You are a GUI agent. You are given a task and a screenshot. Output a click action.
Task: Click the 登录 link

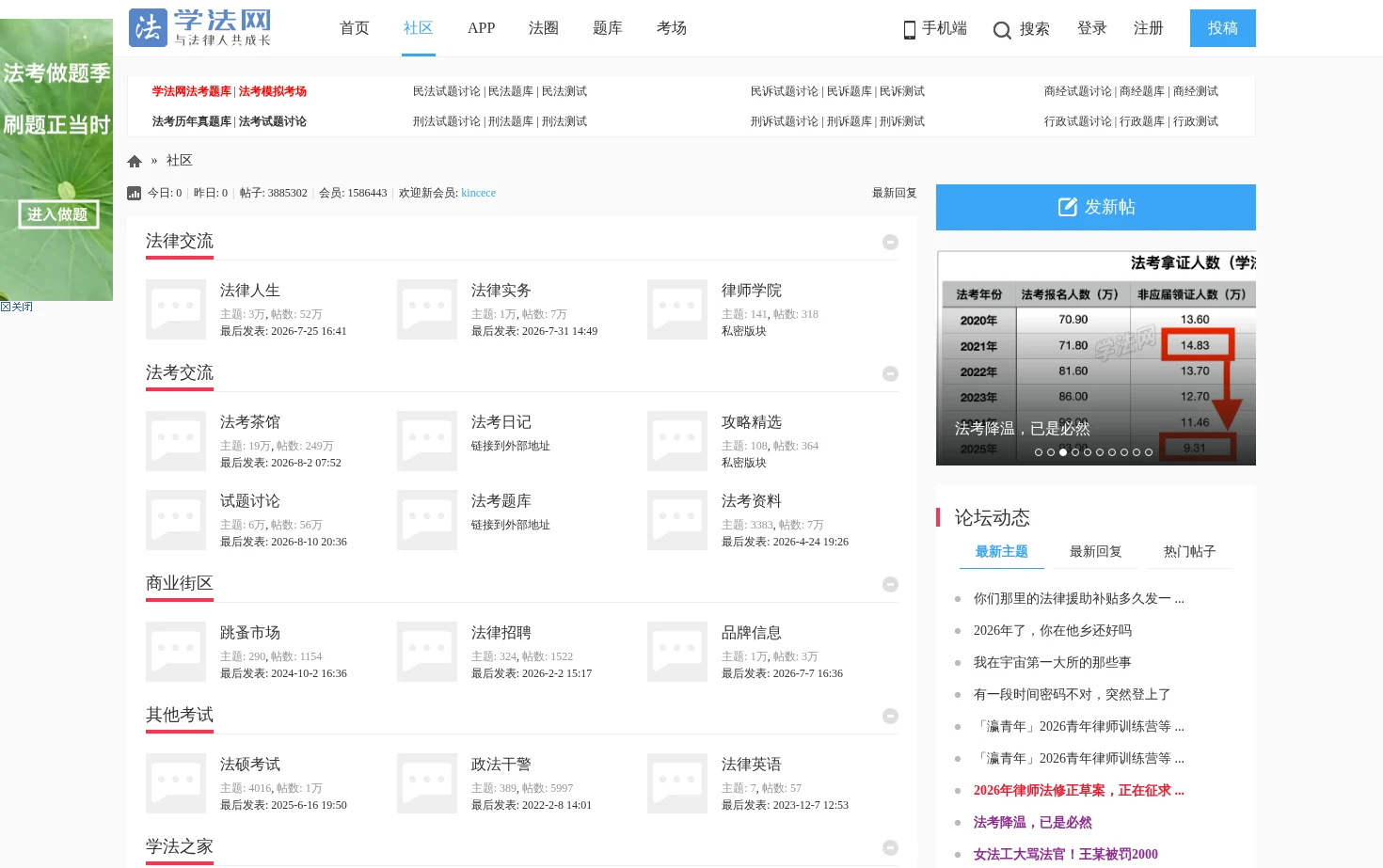tap(1092, 28)
